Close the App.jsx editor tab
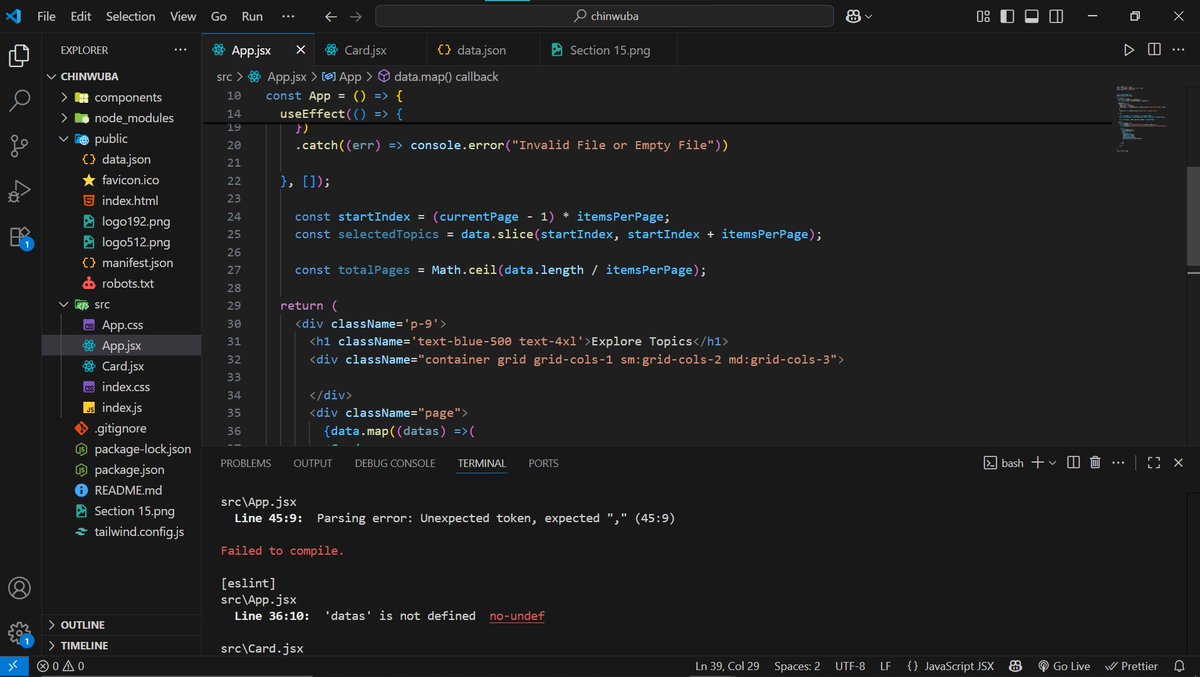Viewport: 1200px width, 677px height. point(300,50)
